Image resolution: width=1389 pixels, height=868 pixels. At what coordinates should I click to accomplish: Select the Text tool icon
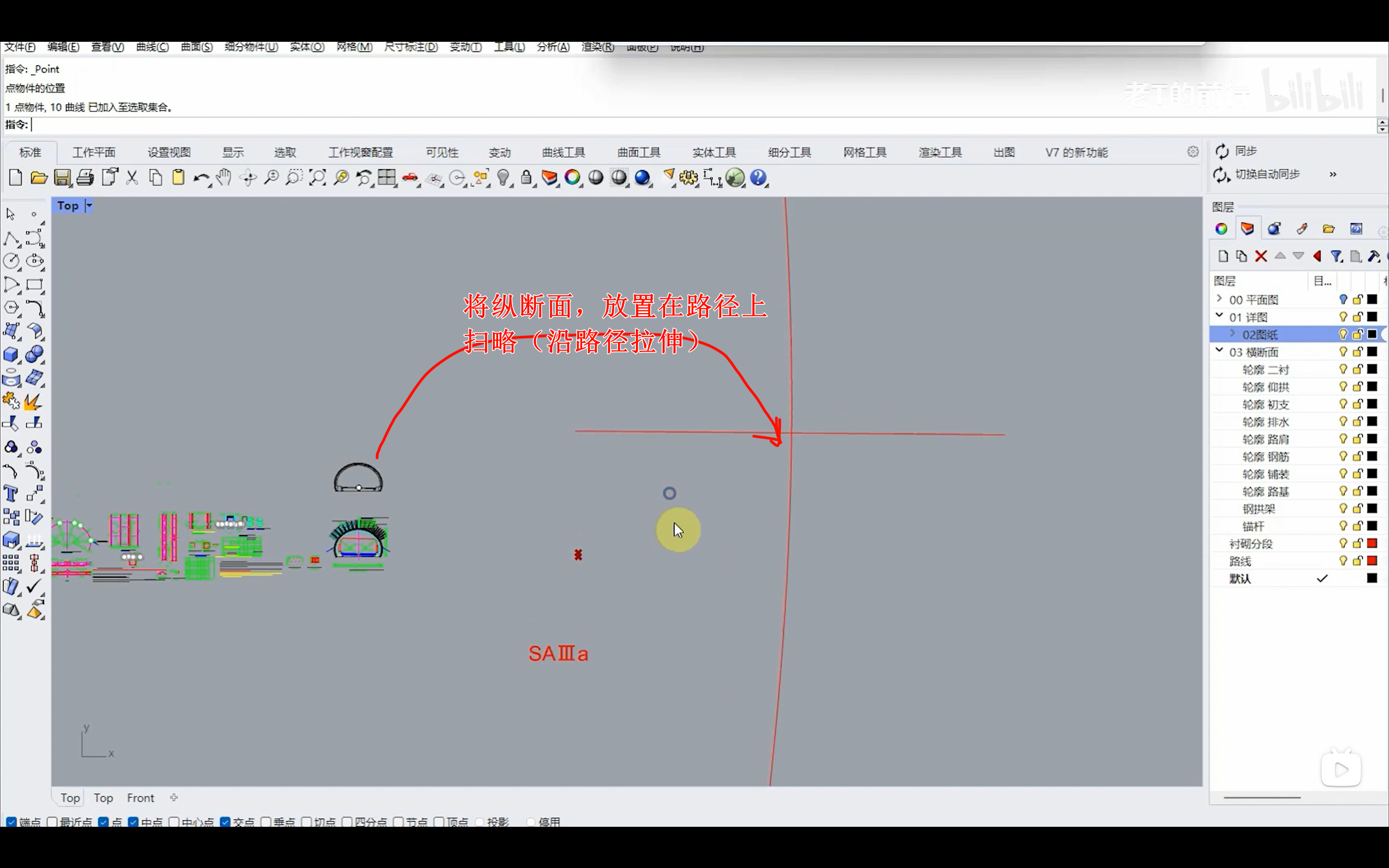coord(11,494)
